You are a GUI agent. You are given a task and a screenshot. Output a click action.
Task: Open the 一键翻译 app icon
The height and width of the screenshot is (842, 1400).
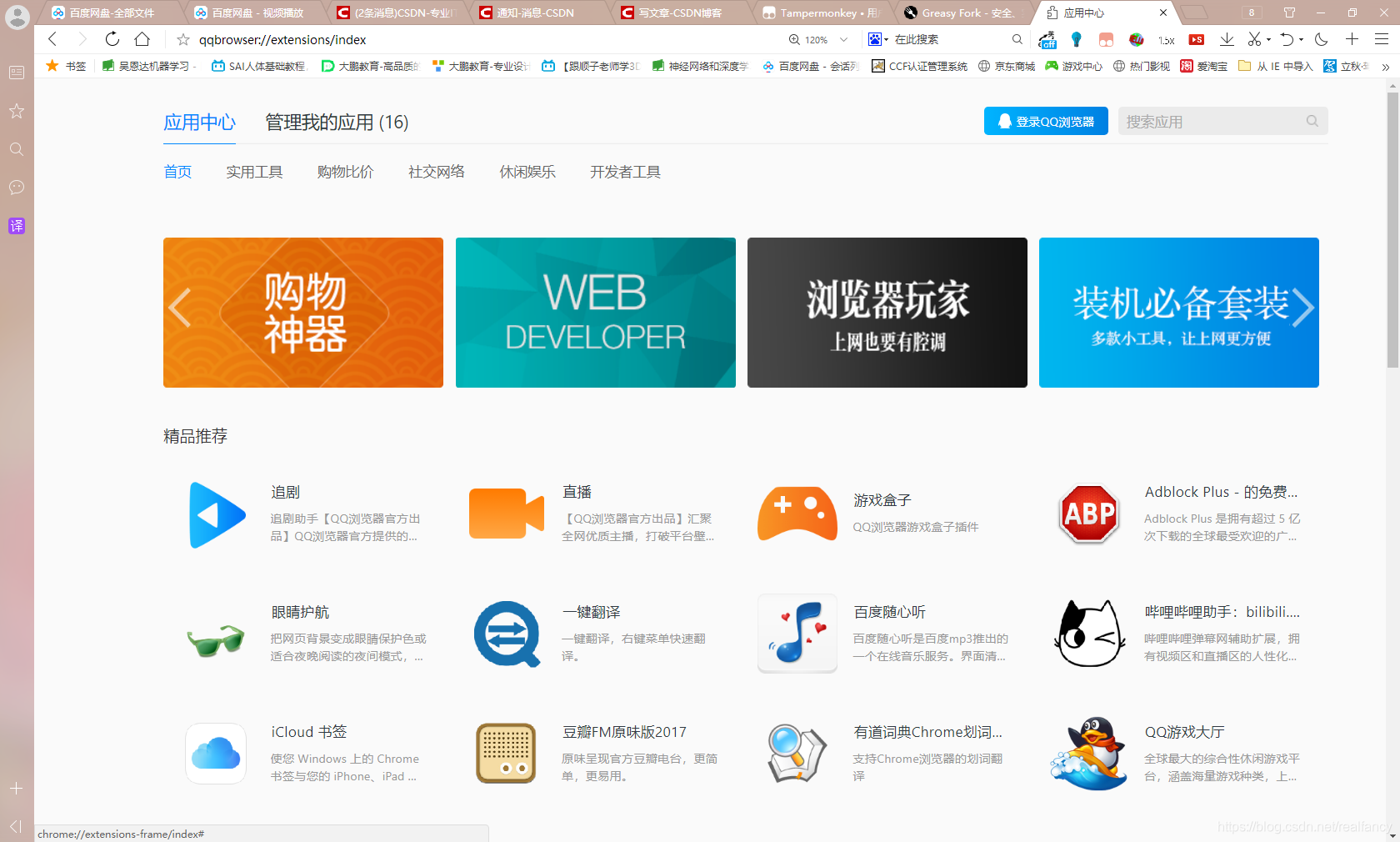507,634
